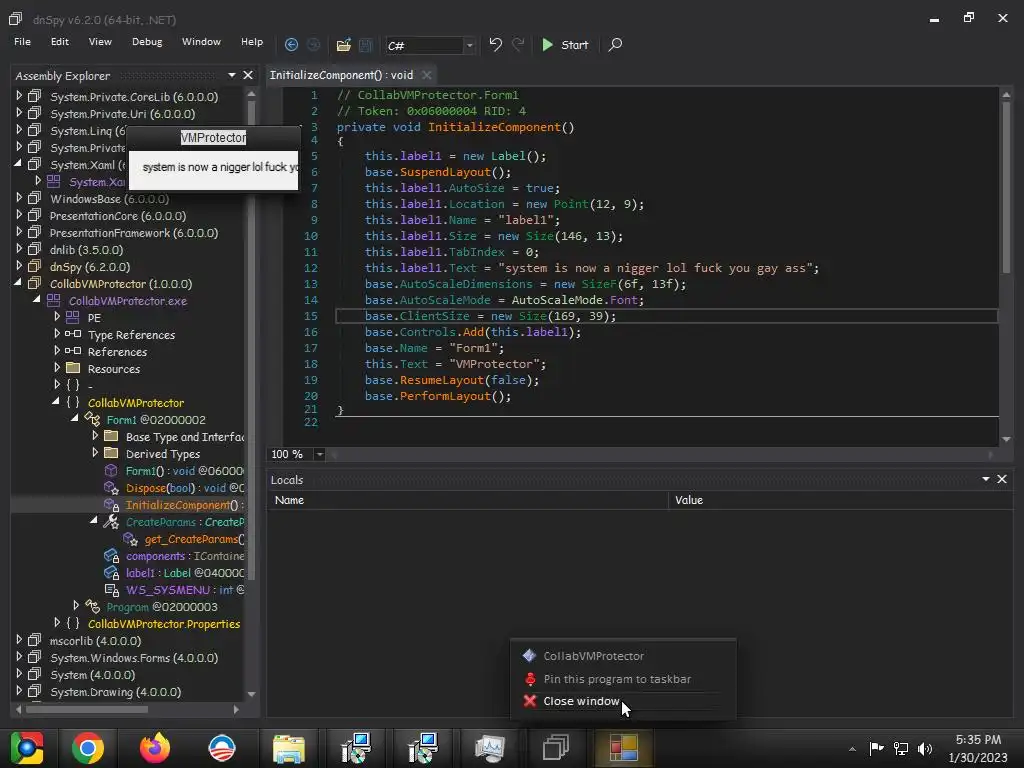Open the View menu
Image resolution: width=1024 pixels, height=768 pixels.
click(x=100, y=41)
